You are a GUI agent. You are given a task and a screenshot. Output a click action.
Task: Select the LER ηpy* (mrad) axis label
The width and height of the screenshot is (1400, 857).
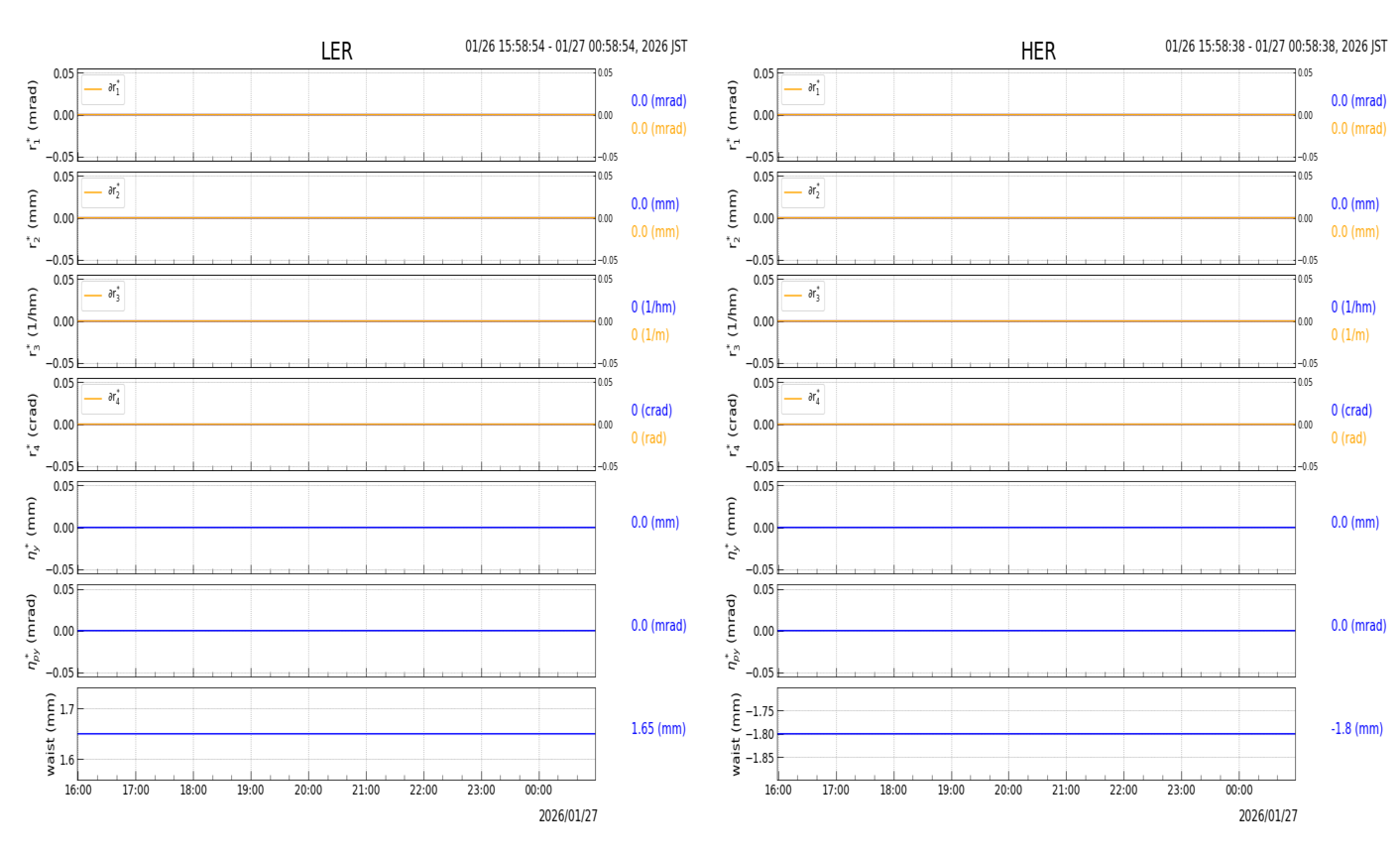coord(33,631)
